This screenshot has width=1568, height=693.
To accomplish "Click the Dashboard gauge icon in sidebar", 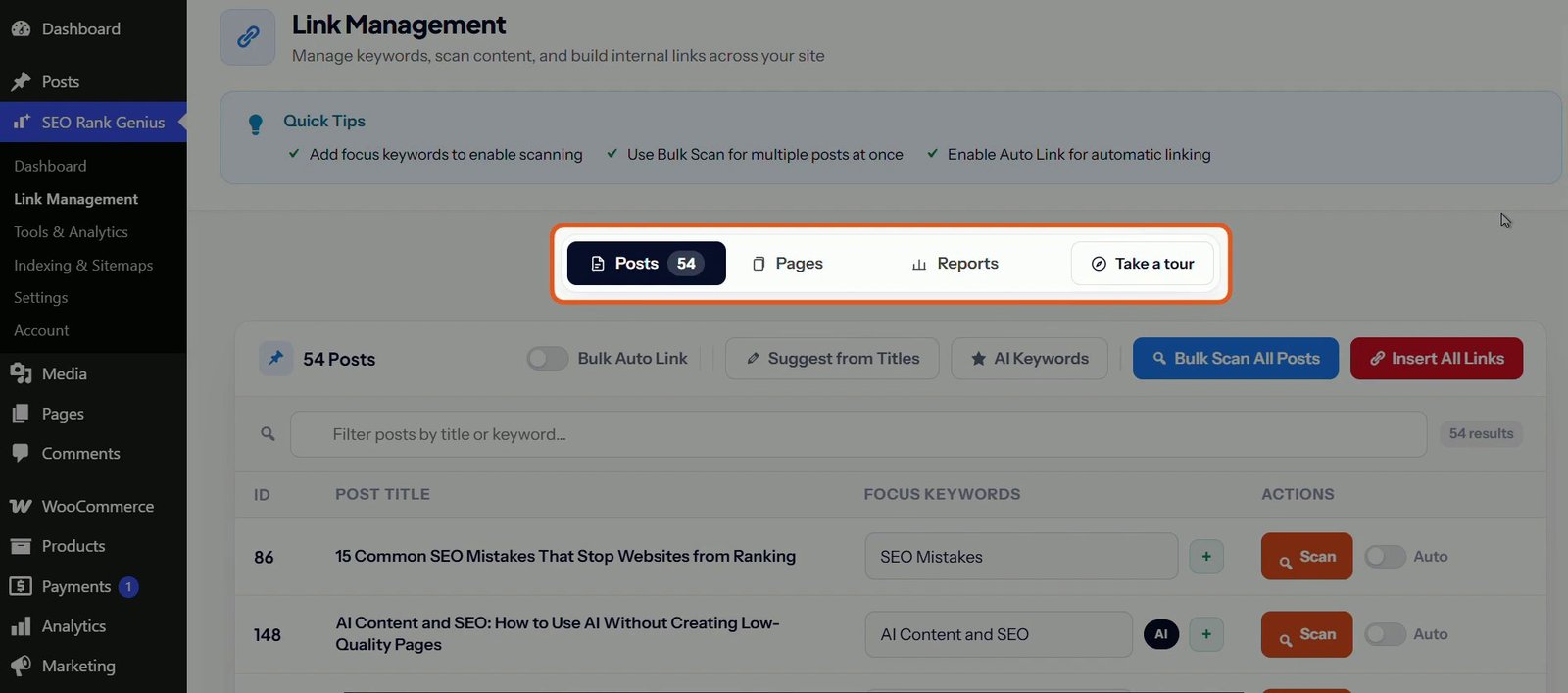I will tap(21, 29).
